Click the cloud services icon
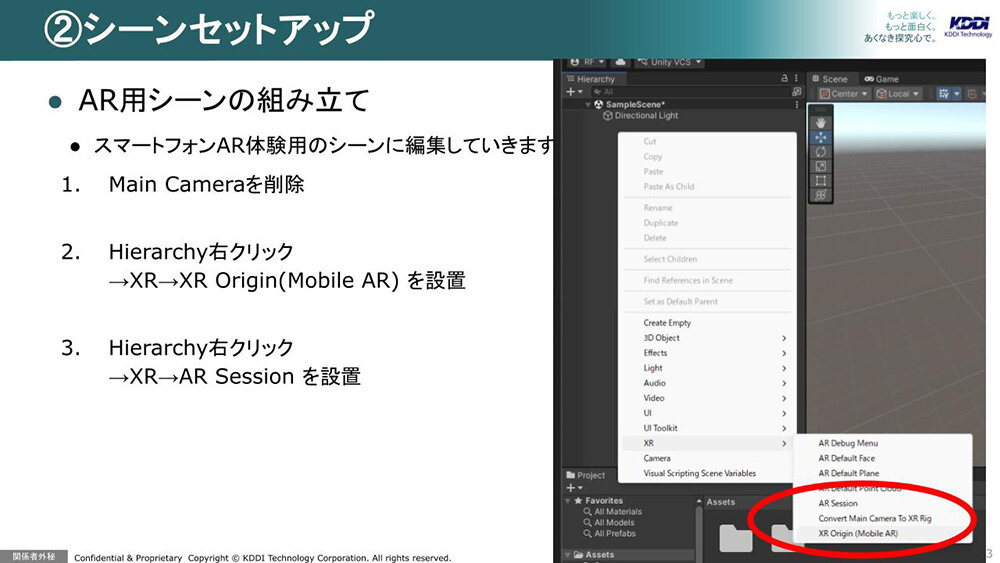This screenshot has height=563, width=1000. click(x=621, y=62)
